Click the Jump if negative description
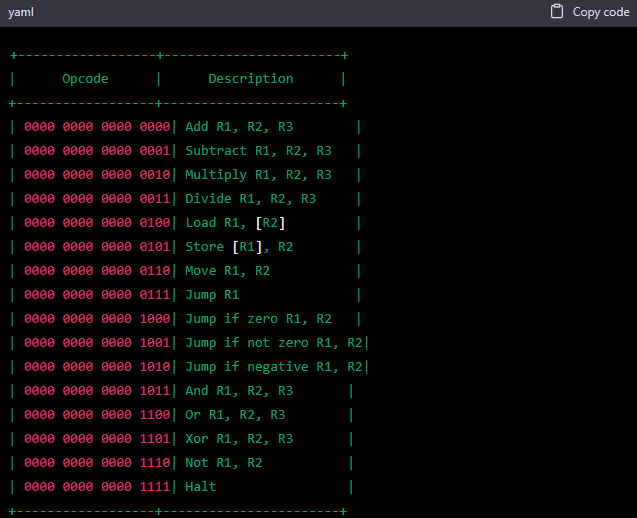This screenshot has height=518, width=637. click(x=273, y=367)
